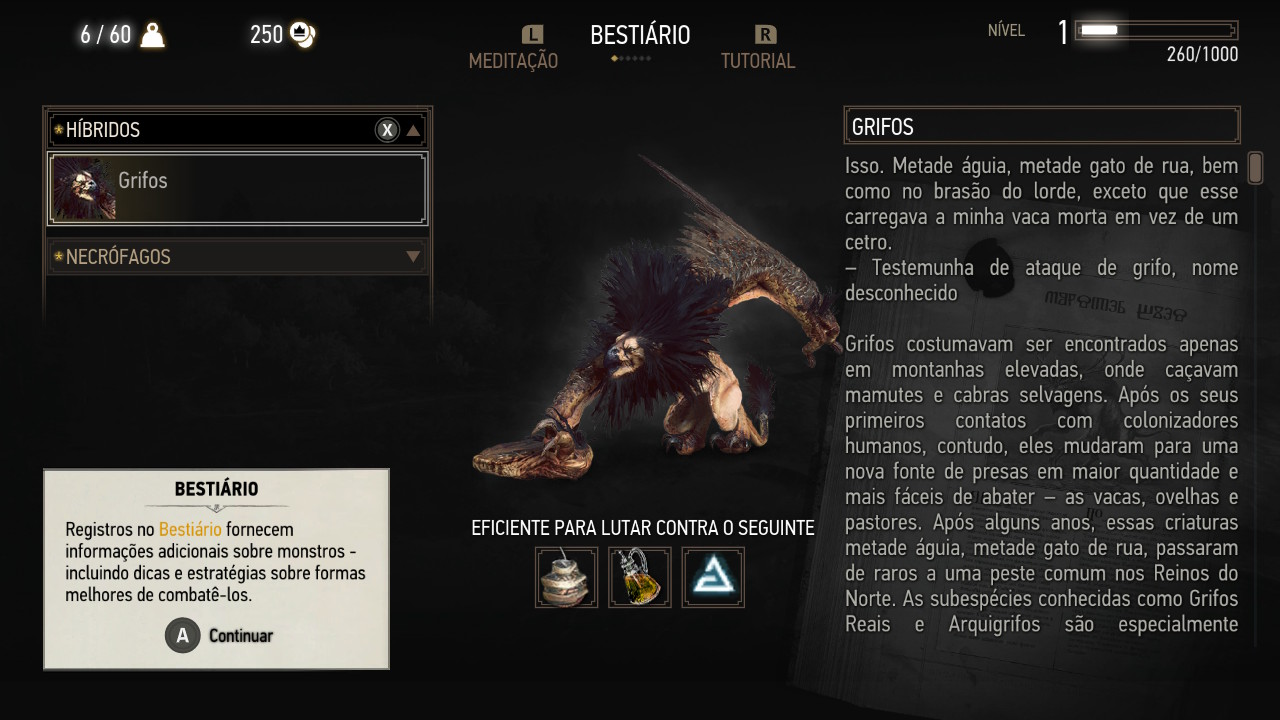Click the A button icon beside Continuar

tap(182, 635)
